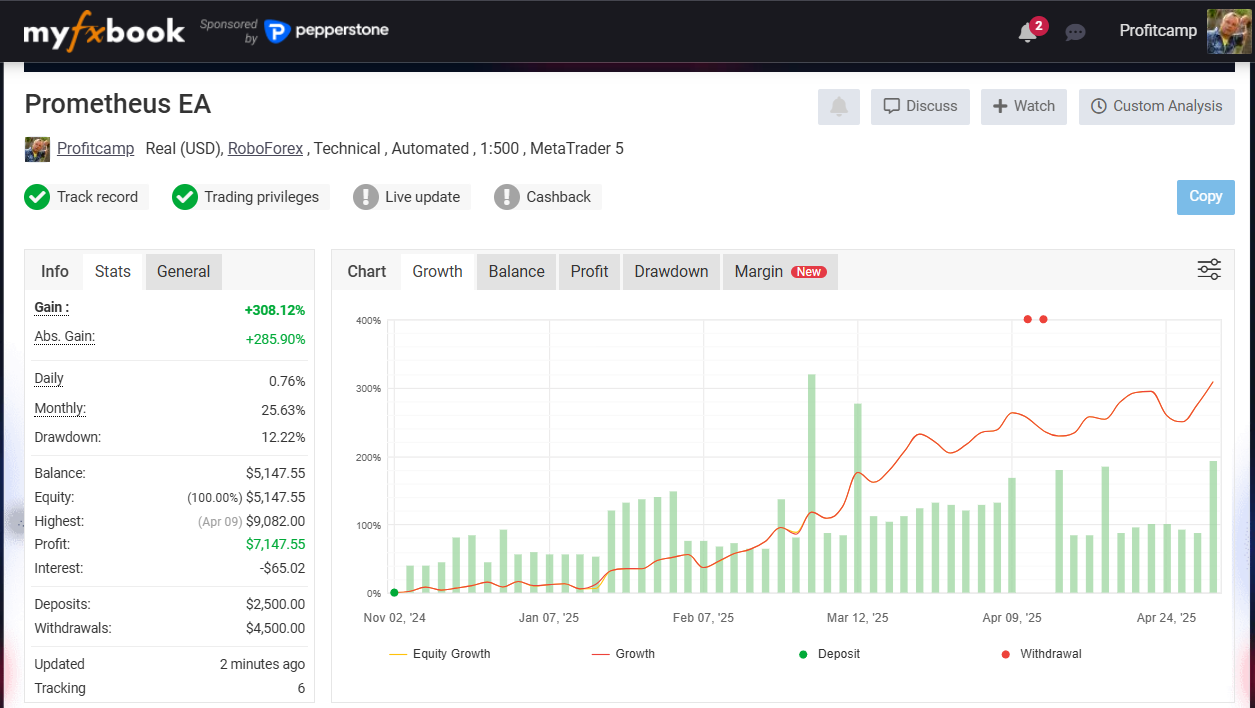Click the Withdrawals $4,500.00 value

[276, 629]
